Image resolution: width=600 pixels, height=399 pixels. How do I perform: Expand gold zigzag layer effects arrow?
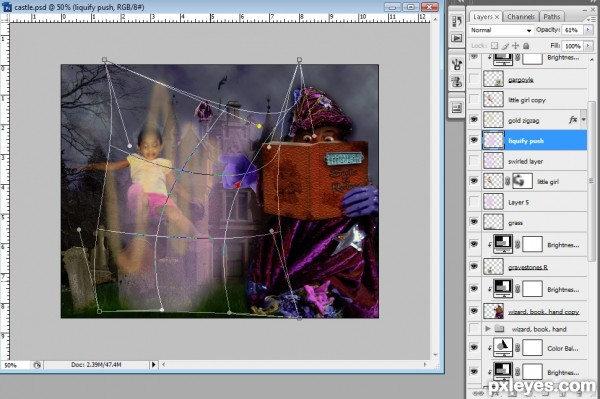[583, 120]
